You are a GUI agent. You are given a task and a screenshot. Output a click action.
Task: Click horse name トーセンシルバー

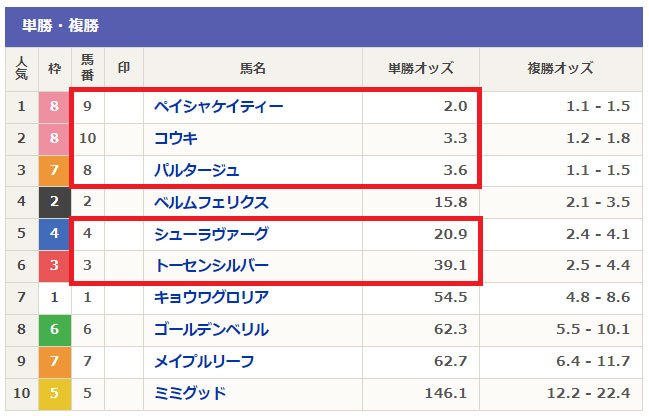(x=212, y=266)
